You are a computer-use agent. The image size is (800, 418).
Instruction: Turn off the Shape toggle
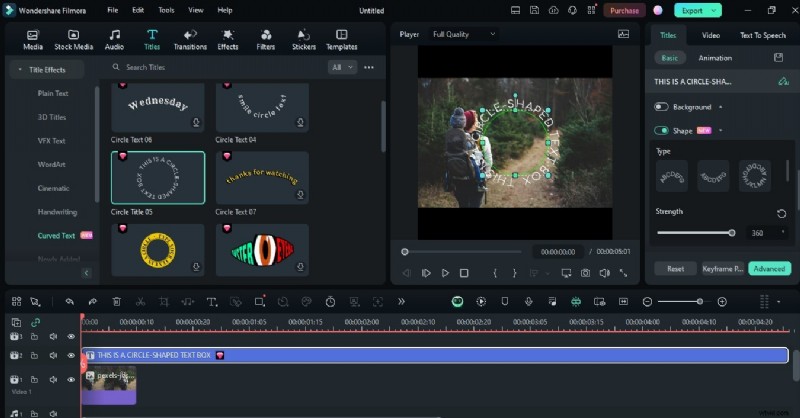click(x=661, y=130)
